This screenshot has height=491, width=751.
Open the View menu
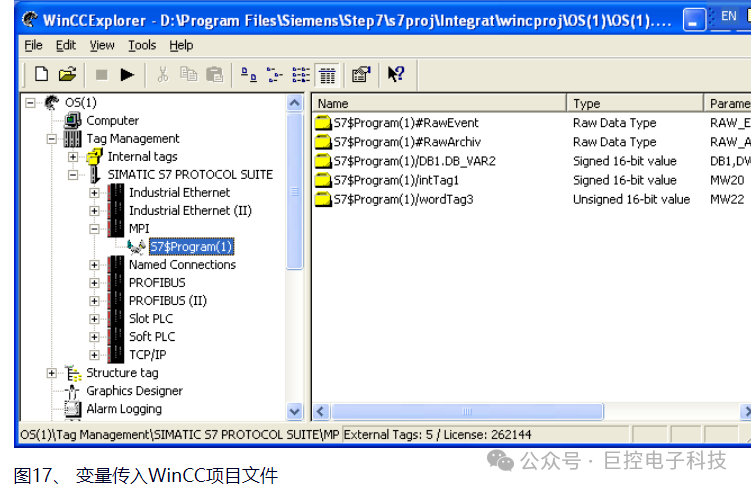[x=102, y=45]
